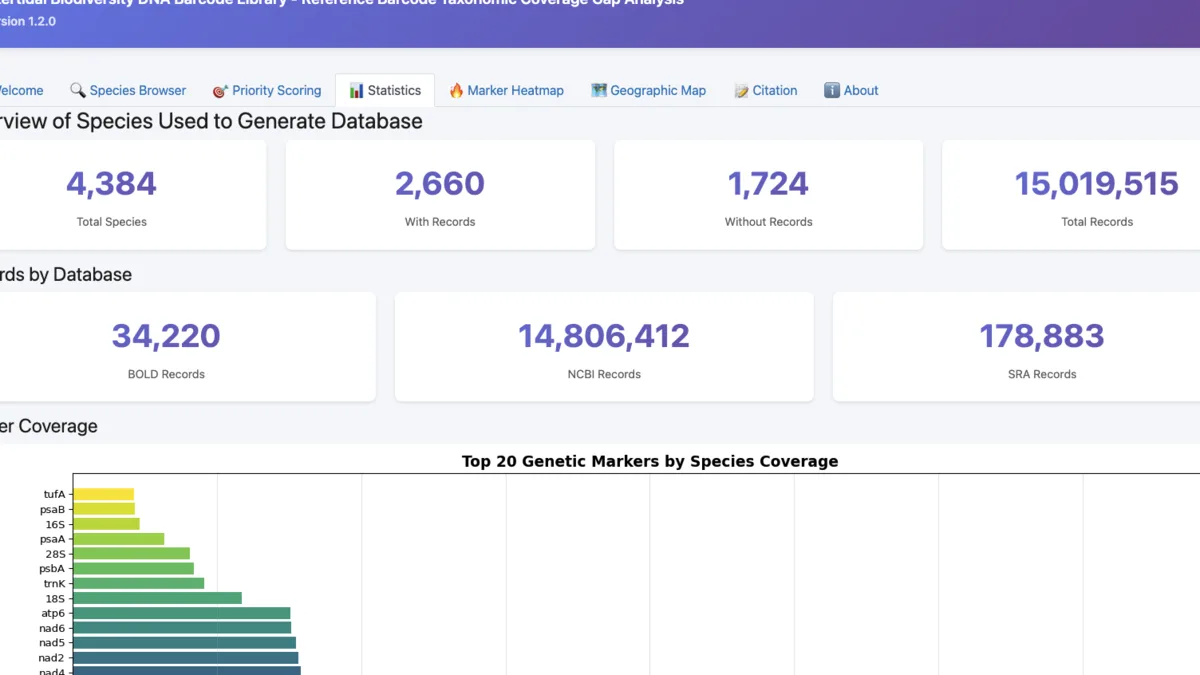Click the 18S bar in the chart
This screenshot has height=675, width=1200.
pyautogui.click(x=157, y=598)
